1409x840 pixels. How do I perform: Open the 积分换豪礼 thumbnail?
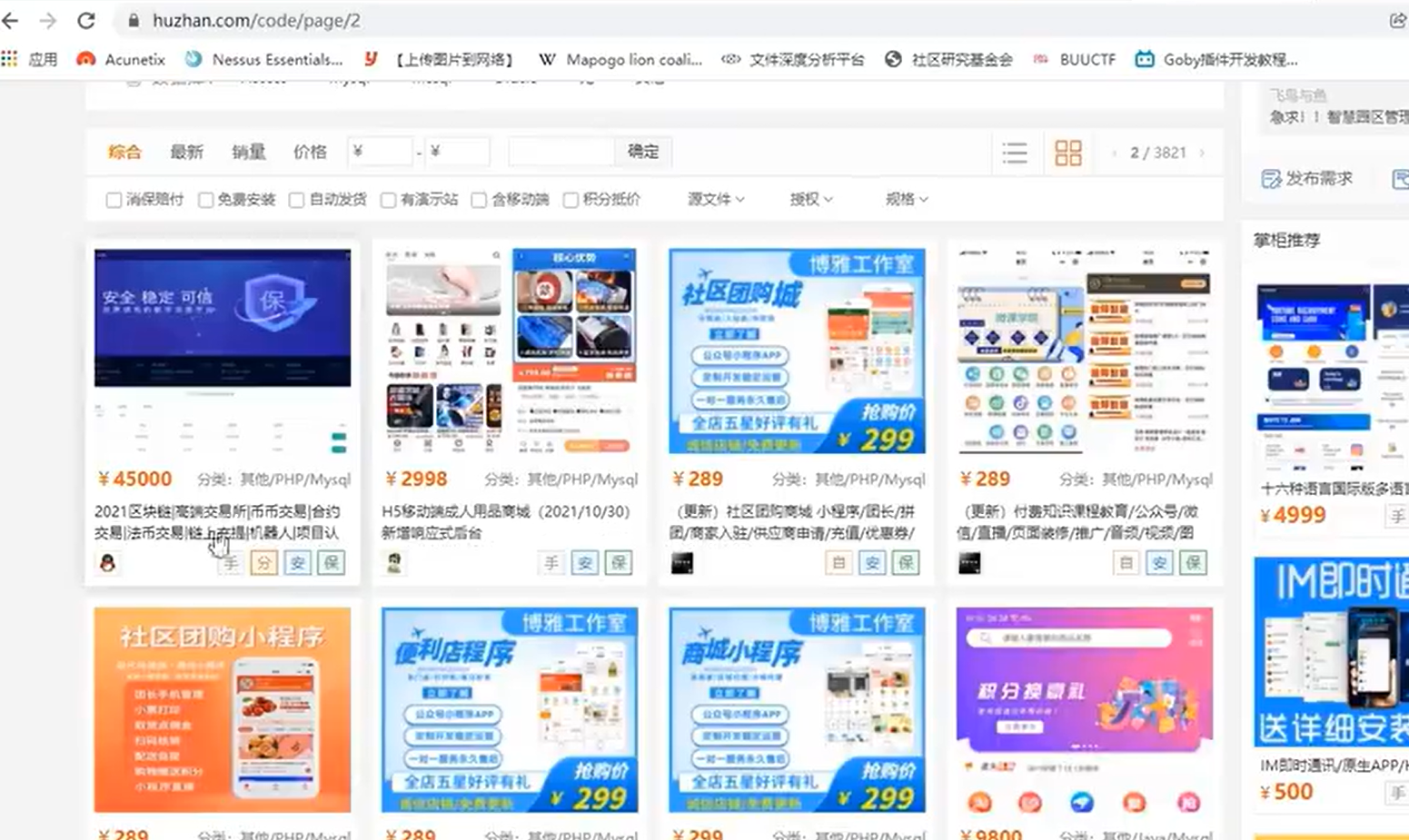click(1085, 710)
